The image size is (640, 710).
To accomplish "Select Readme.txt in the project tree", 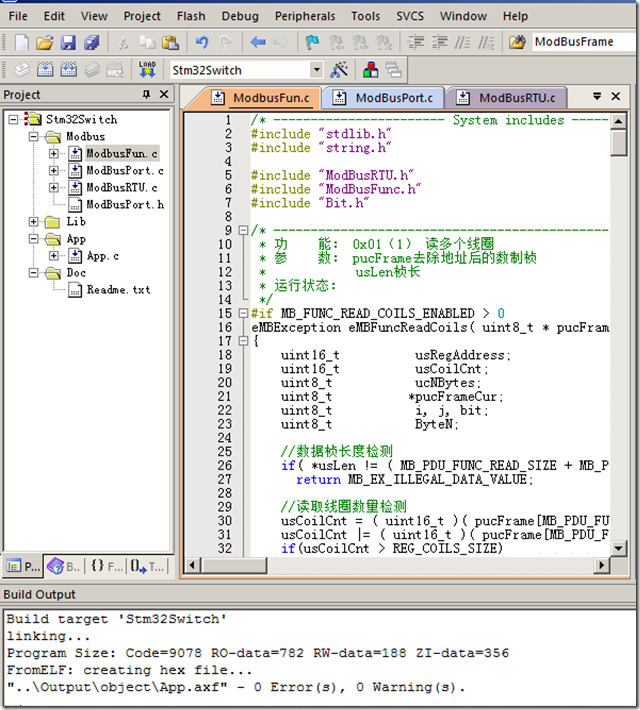I will pos(118,290).
